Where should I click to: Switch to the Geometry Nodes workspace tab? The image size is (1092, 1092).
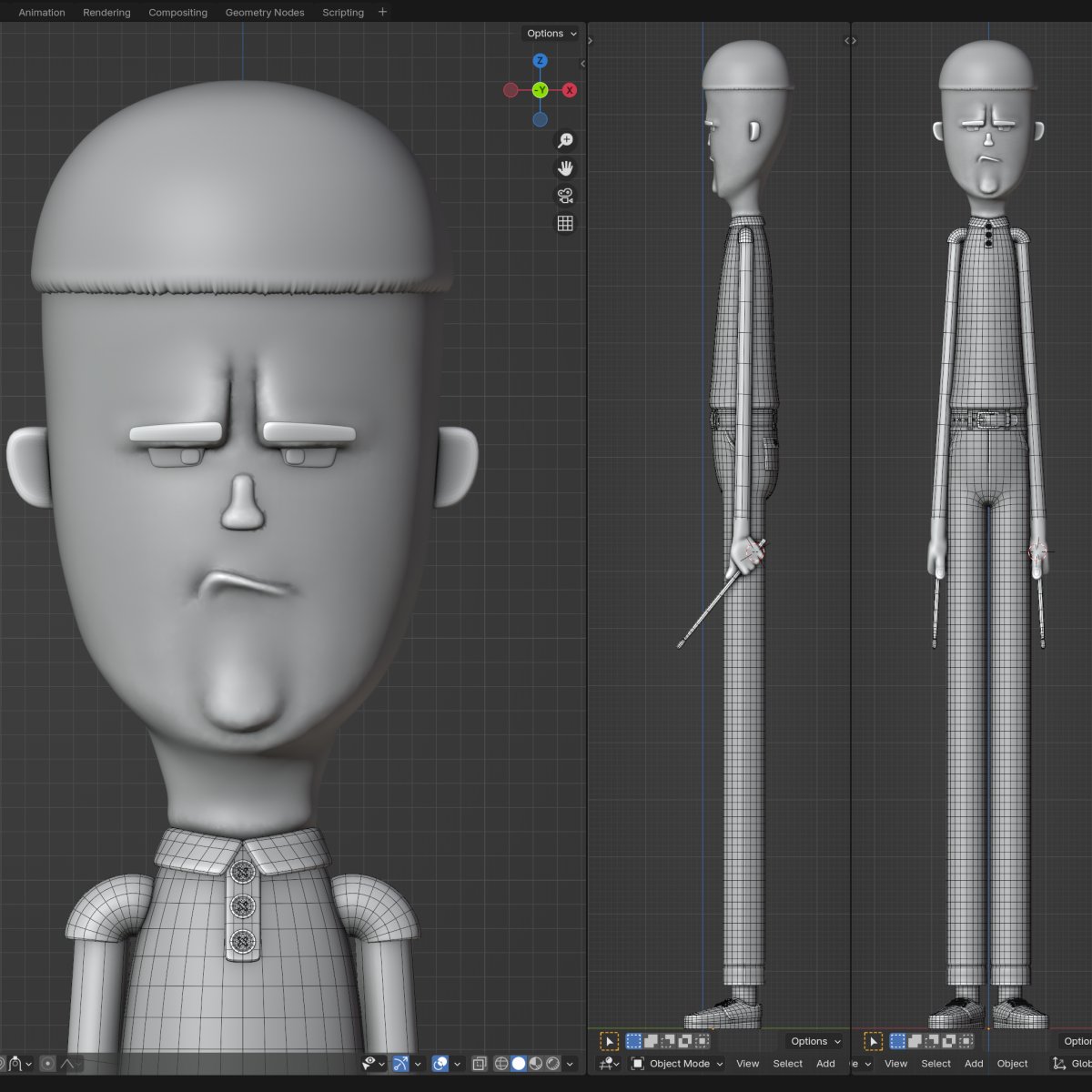[265, 13]
